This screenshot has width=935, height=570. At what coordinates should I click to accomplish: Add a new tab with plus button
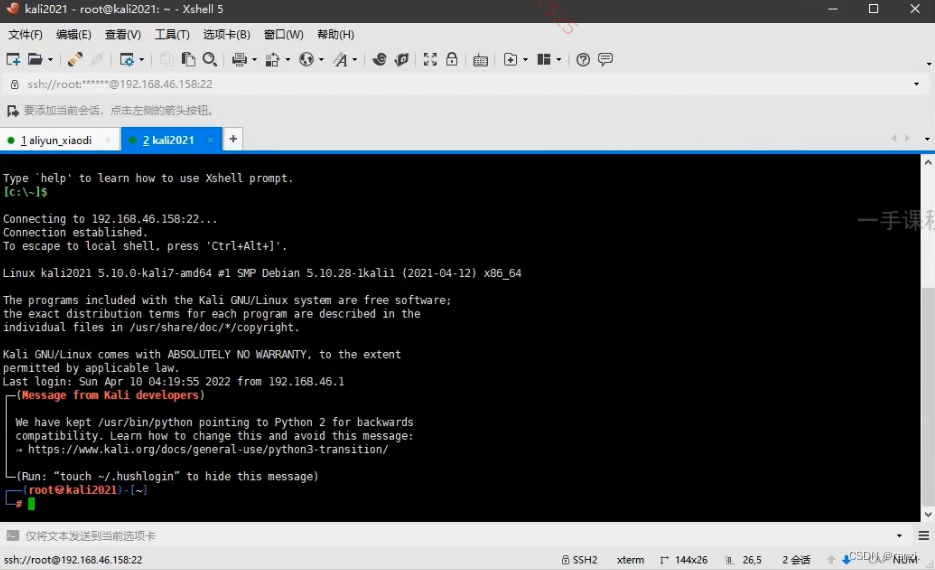click(233, 139)
